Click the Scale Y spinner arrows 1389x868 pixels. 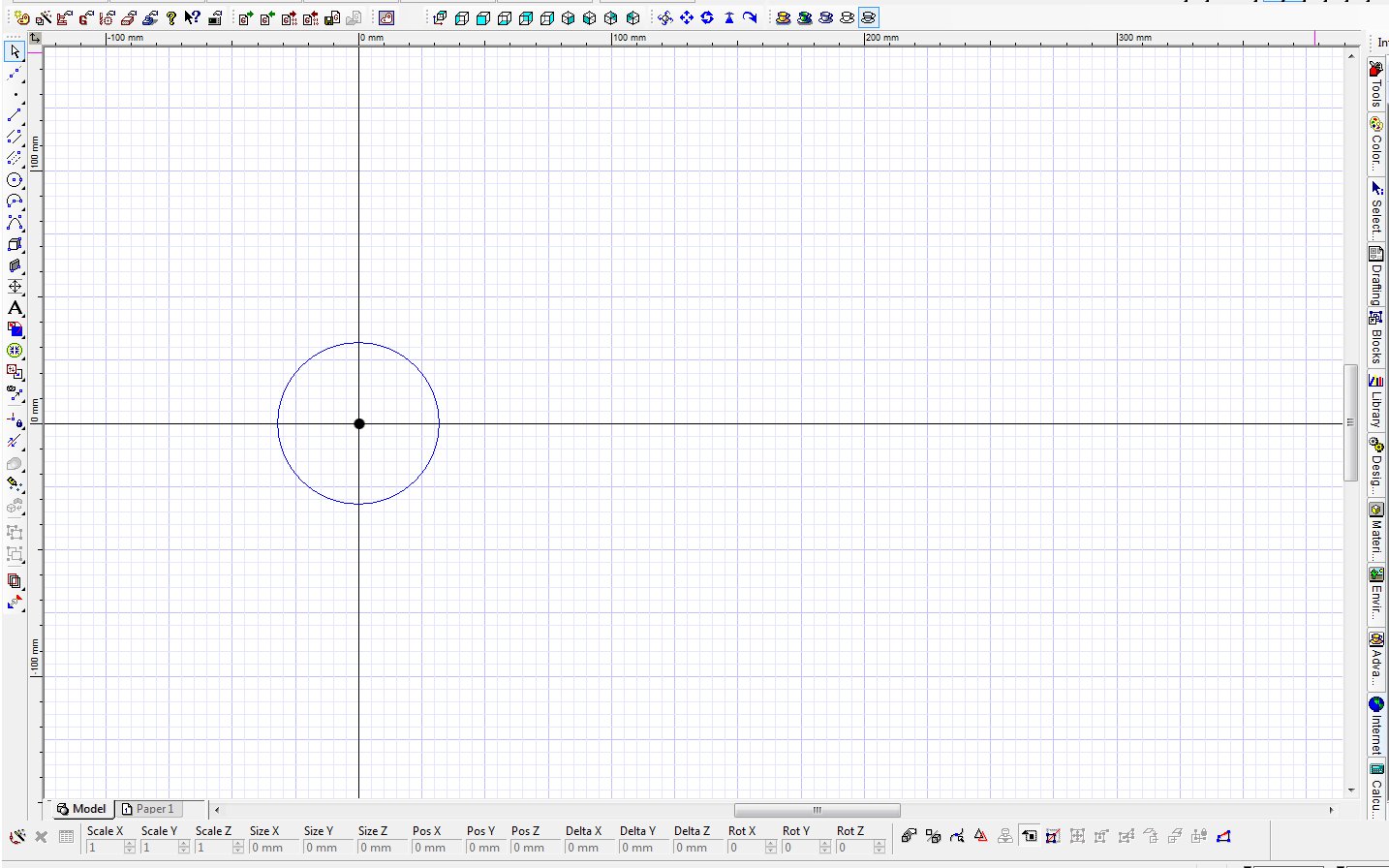[x=184, y=848]
